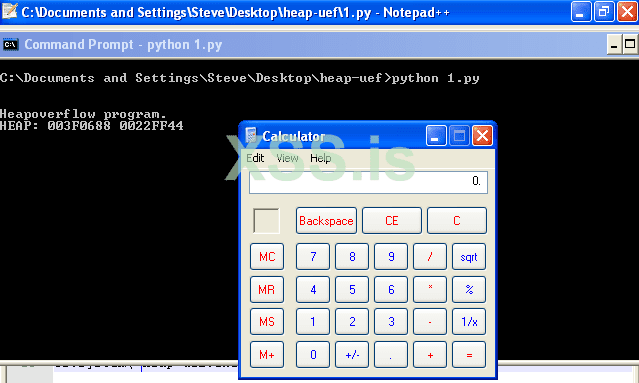
Task: Tap the 7 key in Calculator
Action: pyautogui.click(x=313, y=257)
